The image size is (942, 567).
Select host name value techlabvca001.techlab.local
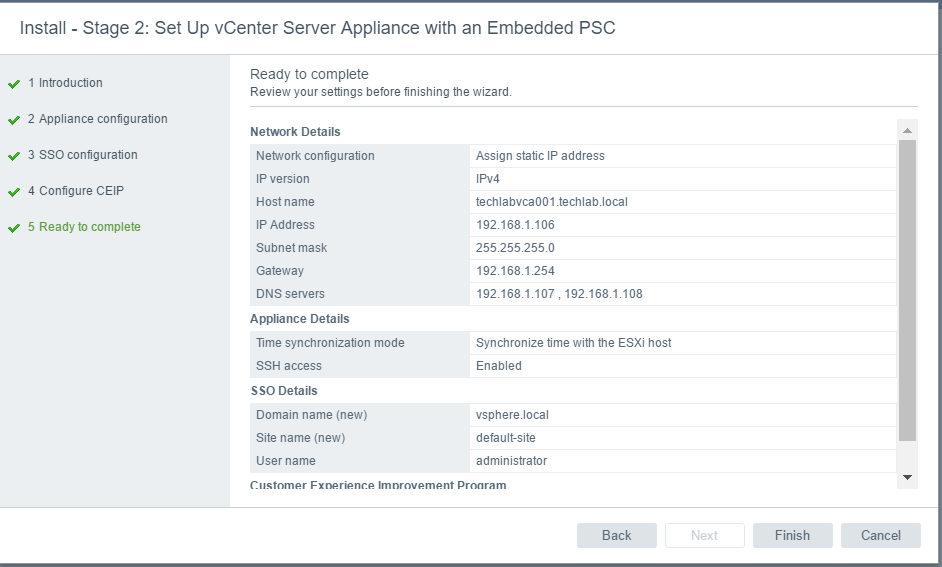coord(552,202)
